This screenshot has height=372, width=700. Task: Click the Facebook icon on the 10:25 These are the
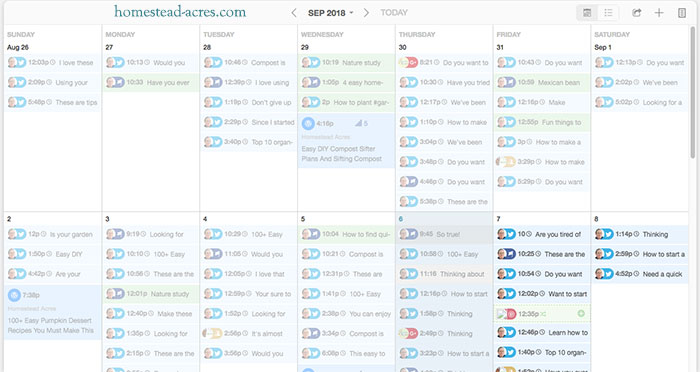pos(511,254)
